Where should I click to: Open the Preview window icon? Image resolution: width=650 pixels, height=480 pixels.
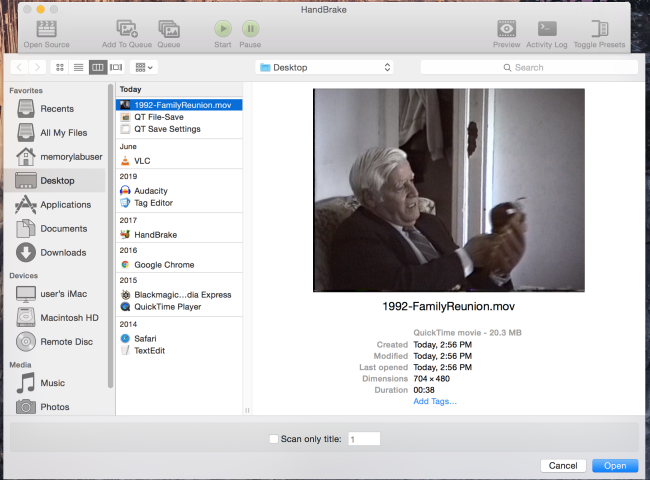pyautogui.click(x=506, y=30)
